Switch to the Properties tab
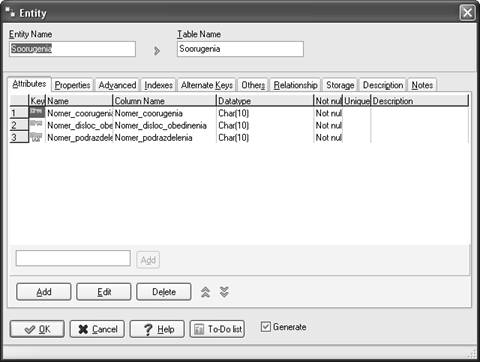The image size is (480, 362). [72, 85]
